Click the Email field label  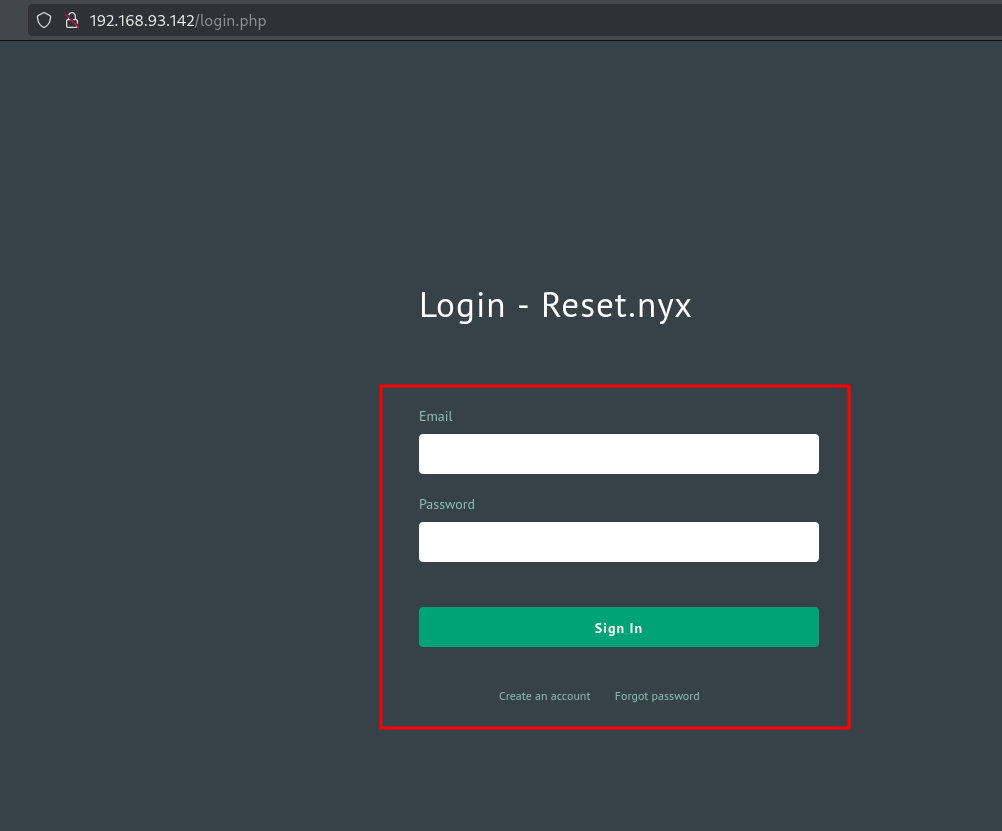(x=436, y=416)
